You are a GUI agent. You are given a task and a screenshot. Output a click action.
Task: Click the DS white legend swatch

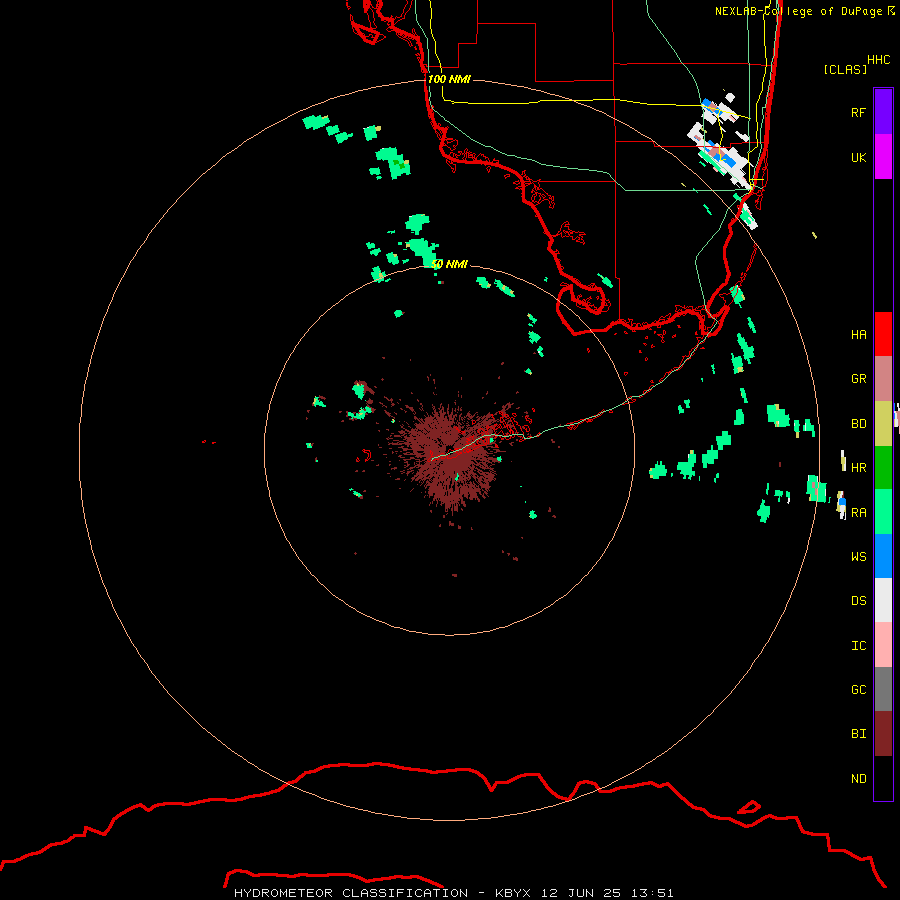pos(883,600)
